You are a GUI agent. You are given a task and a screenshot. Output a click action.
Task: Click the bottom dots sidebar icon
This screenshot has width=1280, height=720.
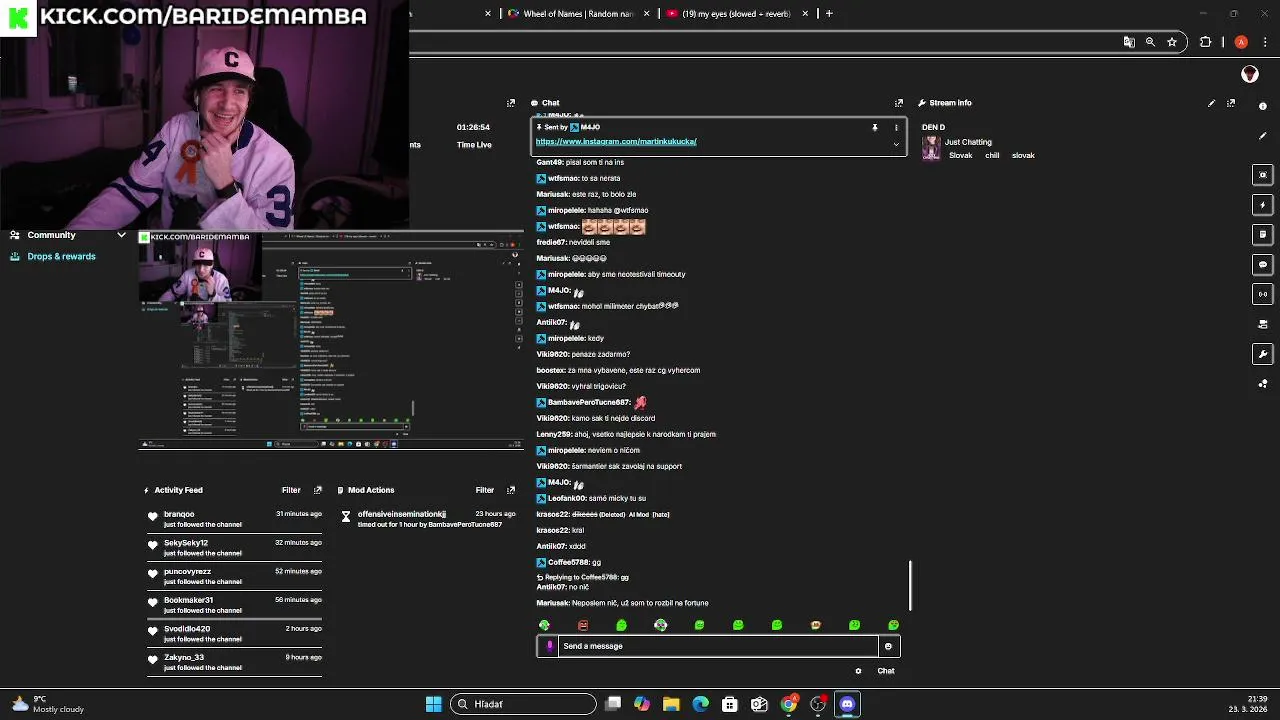pyautogui.click(x=1263, y=384)
